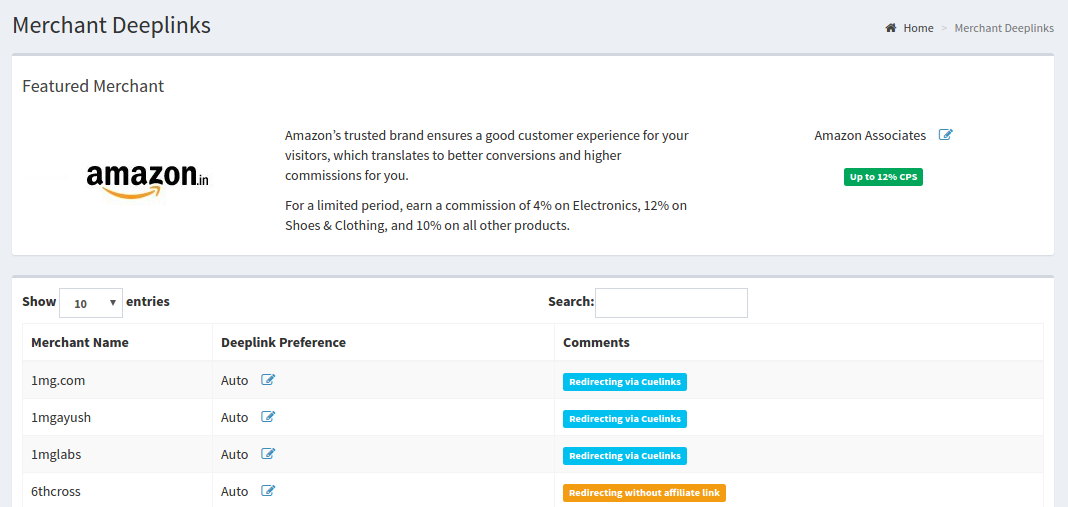Click the Comments column header
The height and width of the screenshot is (507, 1068).
(x=596, y=343)
